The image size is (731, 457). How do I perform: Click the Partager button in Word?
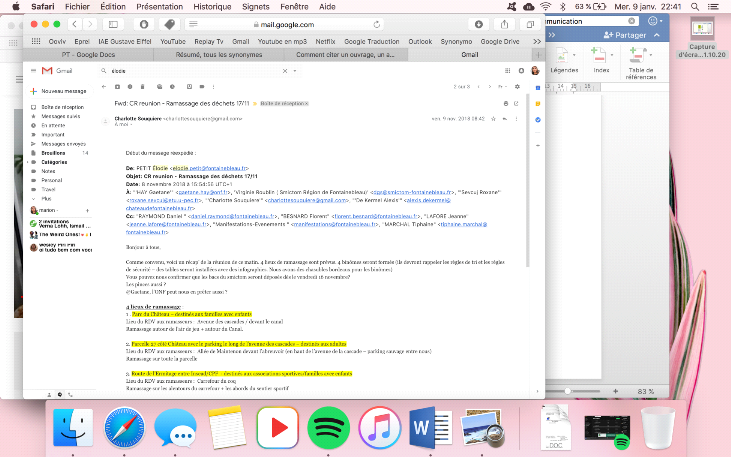(x=624, y=34)
